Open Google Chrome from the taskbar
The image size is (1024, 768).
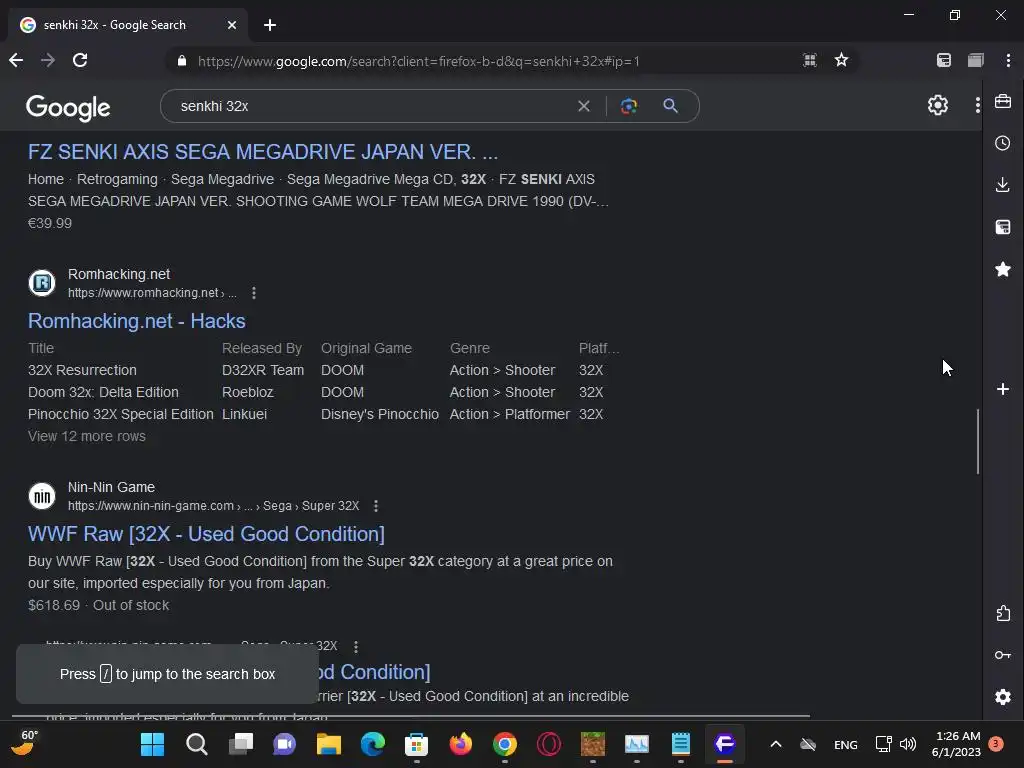(505, 744)
